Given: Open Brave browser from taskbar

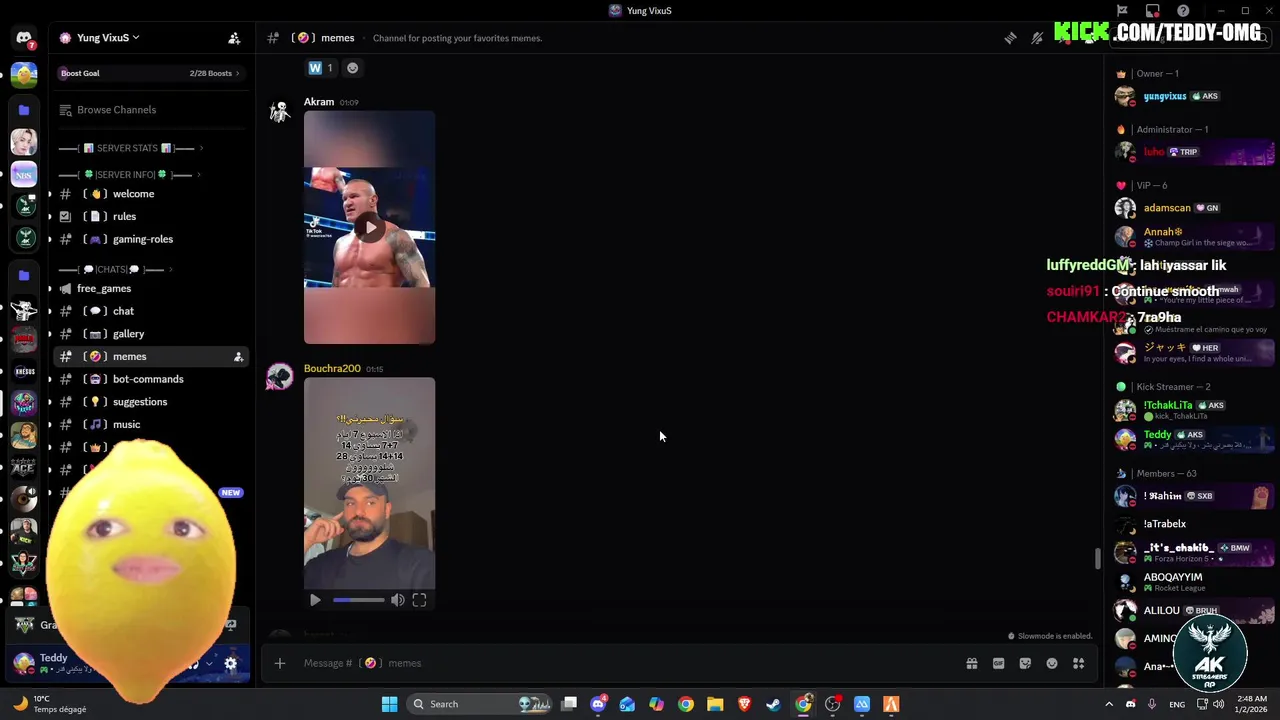Looking at the screenshot, I should pyautogui.click(x=744, y=704).
